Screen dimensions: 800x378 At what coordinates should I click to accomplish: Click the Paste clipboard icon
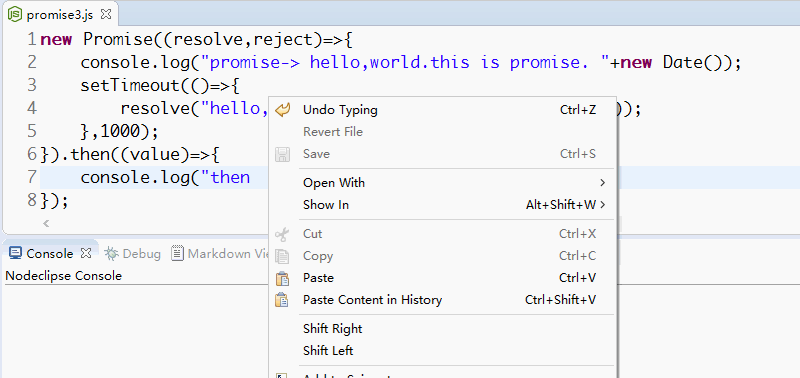[282, 278]
